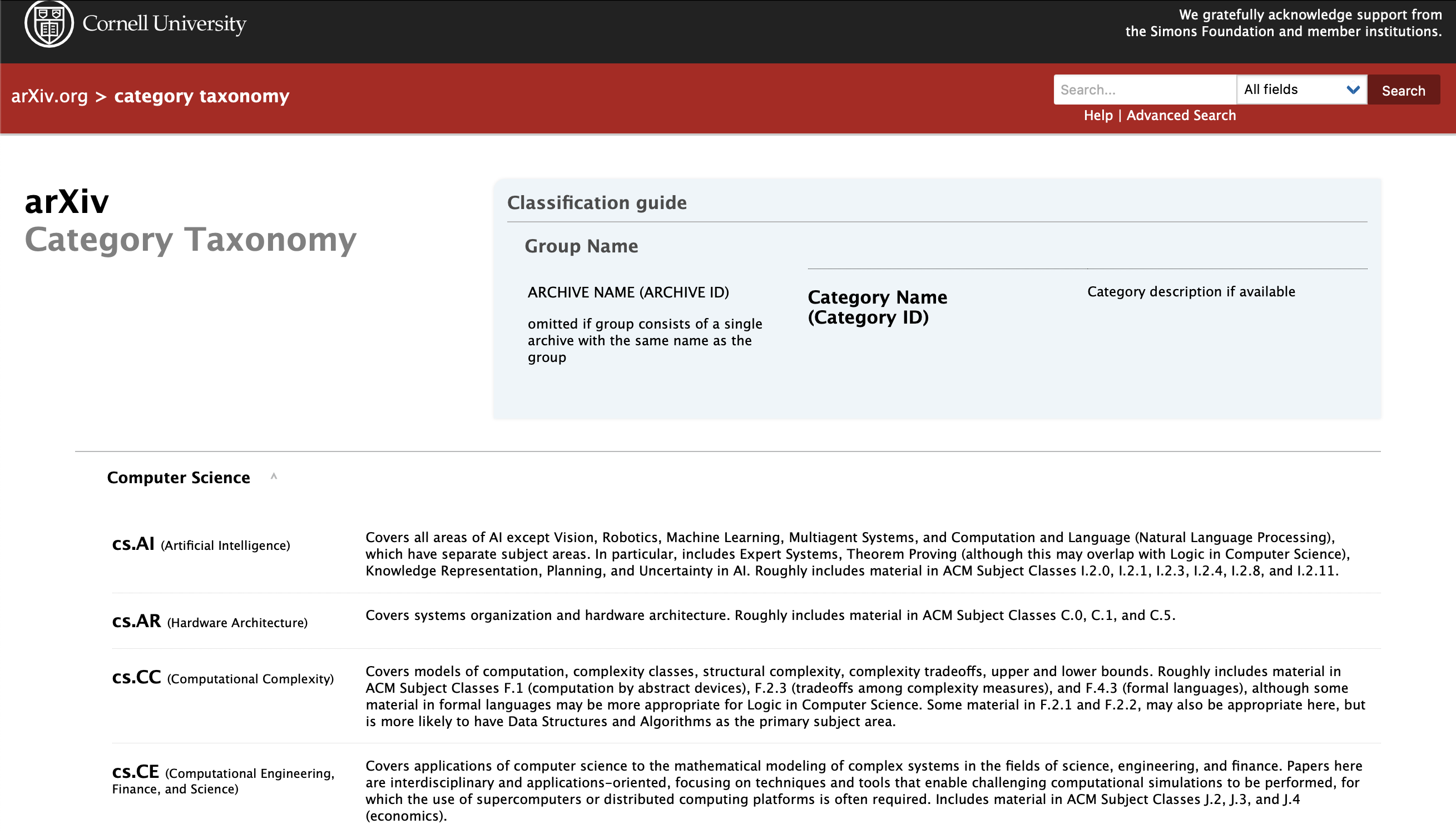
Task: Open the Help link
Action: [1097, 116]
